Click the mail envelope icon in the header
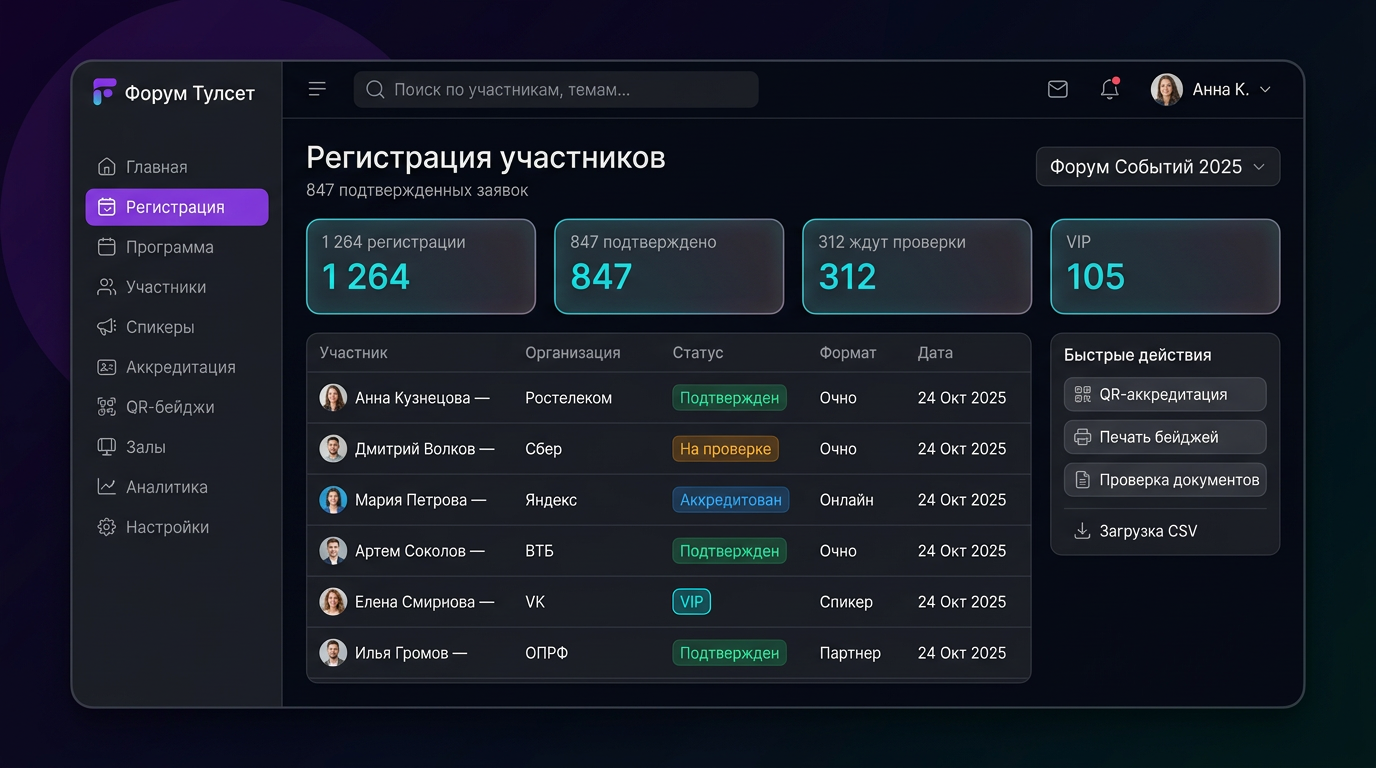The width and height of the screenshot is (1376, 768). 1057,89
